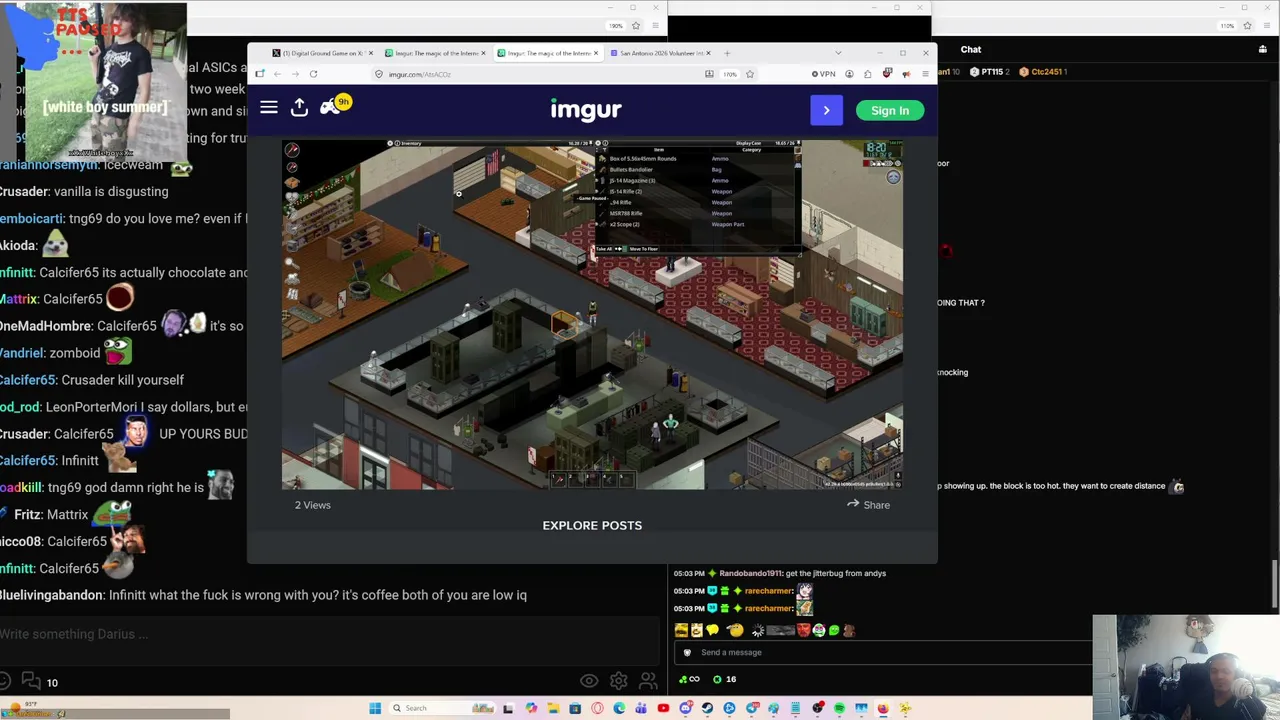Bookmark the imgur page with the star icon
The height and width of the screenshot is (720, 1280).
click(x=749, y=74)
